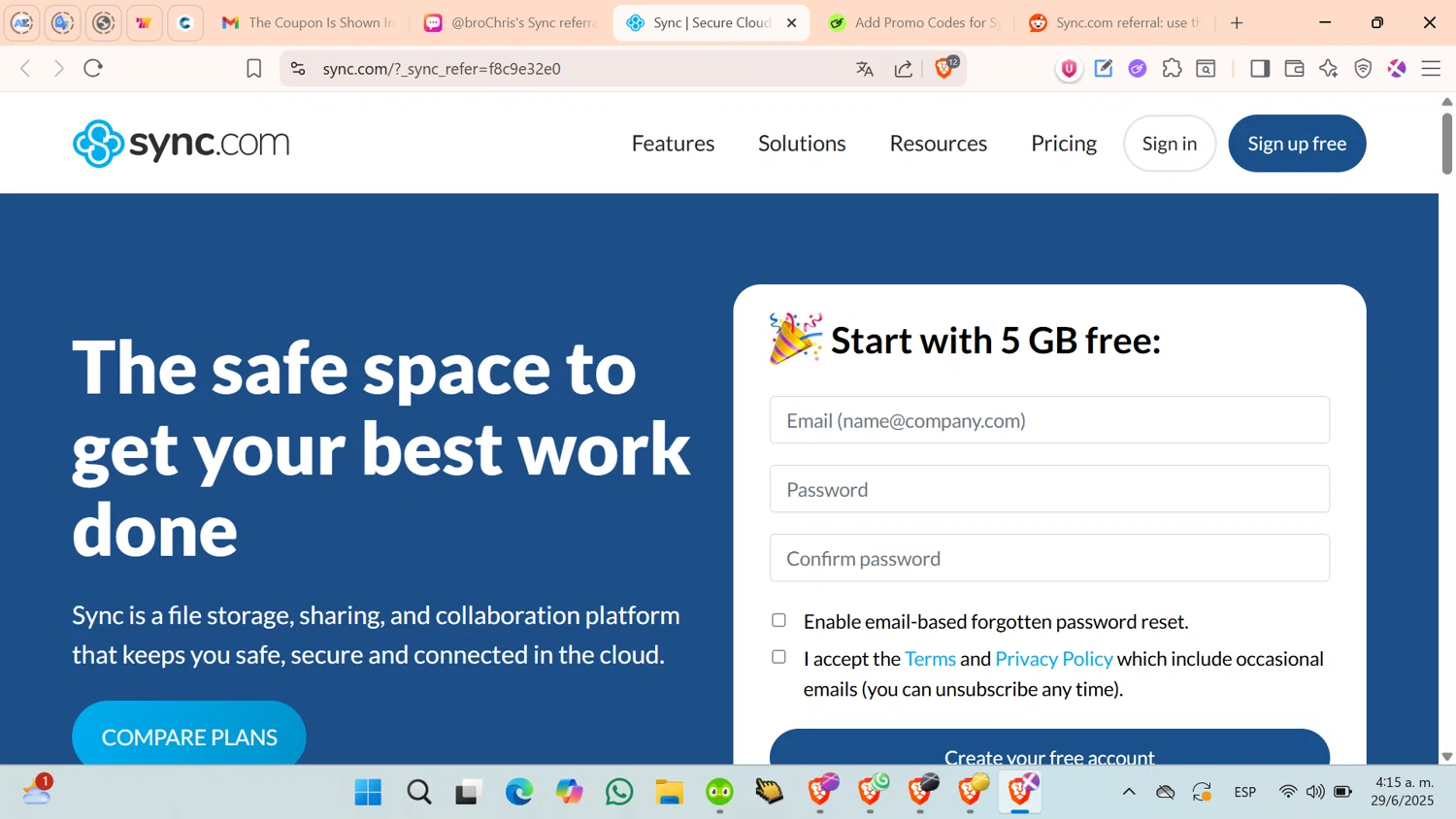Open Wi-Fi network tray icon
Viewport: 1456px width, 819px height.
point(1288,792)
